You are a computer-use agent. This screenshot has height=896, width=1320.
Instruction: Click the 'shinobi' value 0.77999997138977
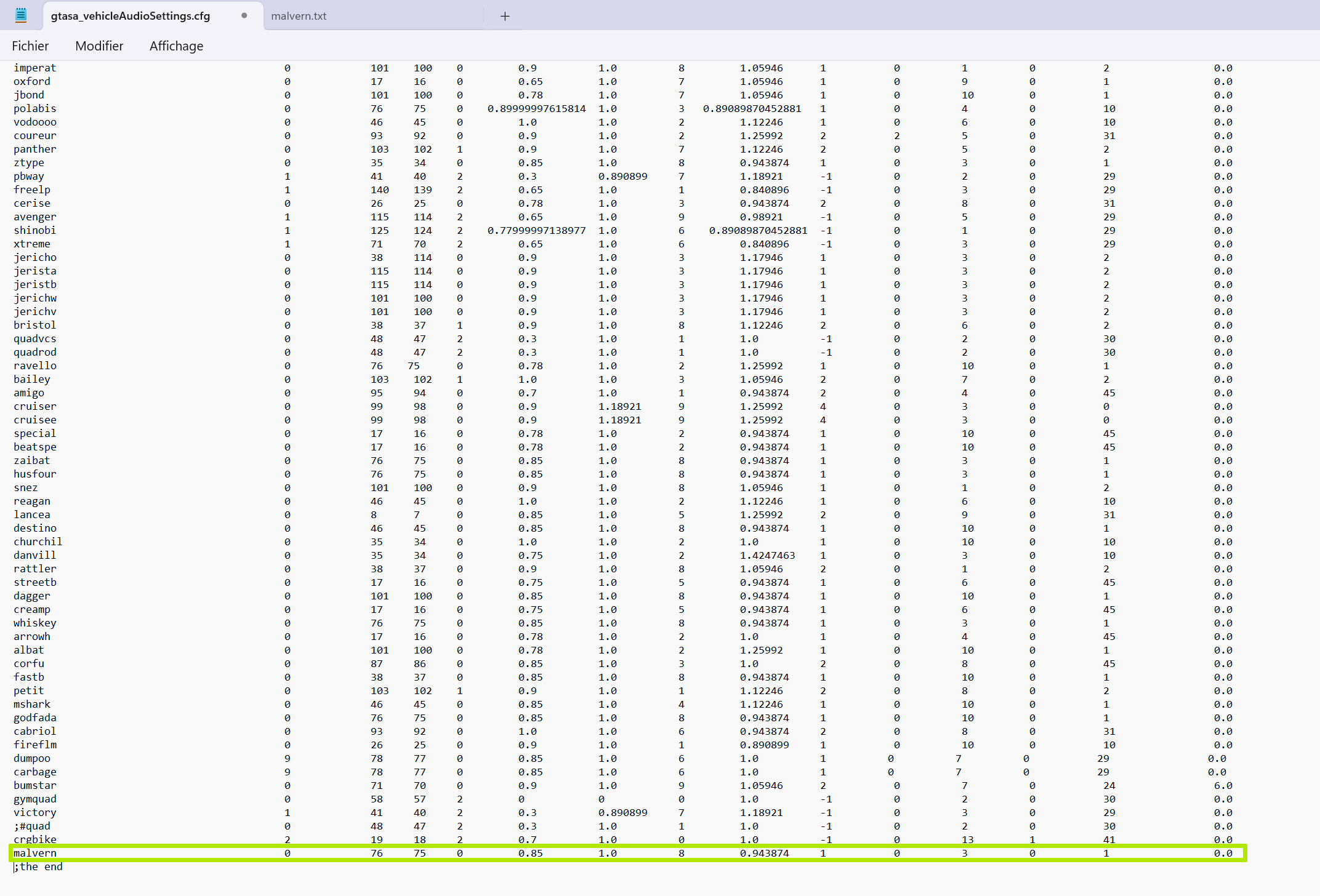[x=536, y=230]
